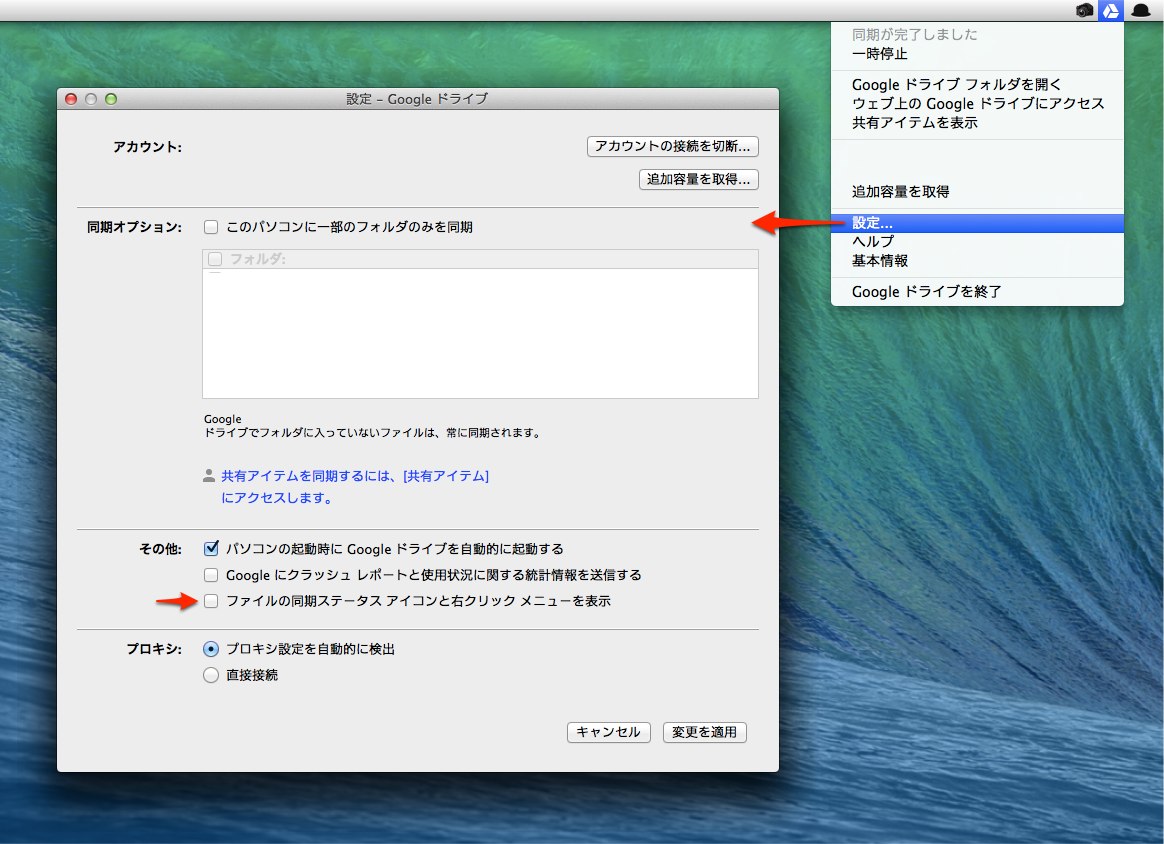1164x844 pixels.
Task: Click the 設定 – Google ドライブ window title
Action: pos(417,99)
